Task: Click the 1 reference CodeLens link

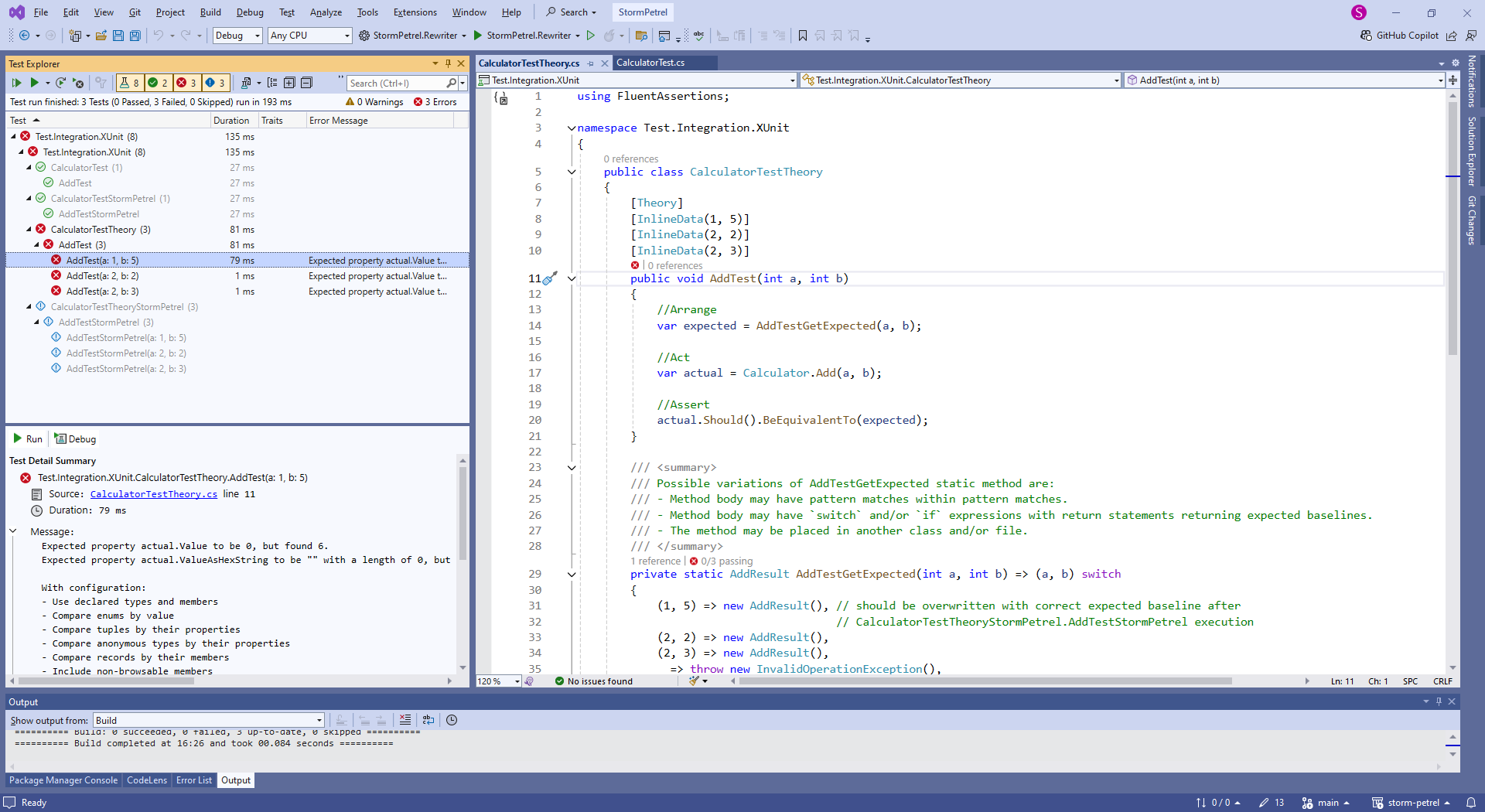Action: pyautogui.click(x=656, y=561)
